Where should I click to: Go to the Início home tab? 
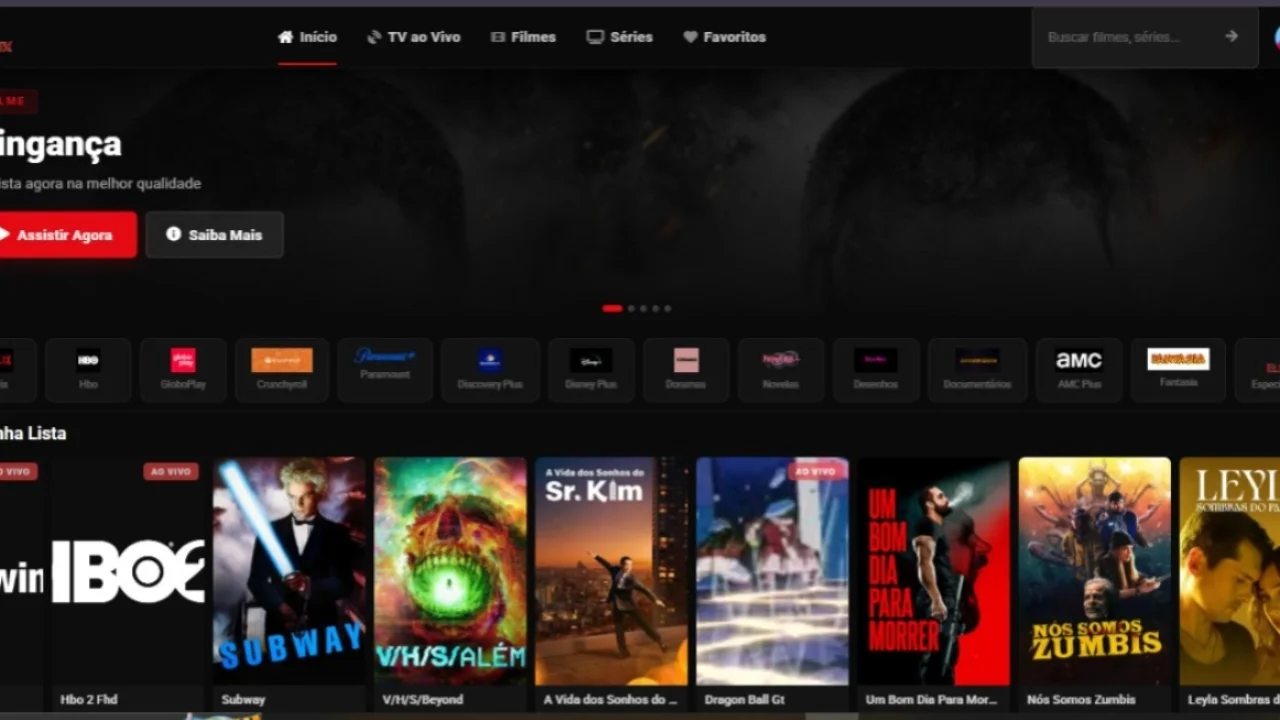[307, 37]
